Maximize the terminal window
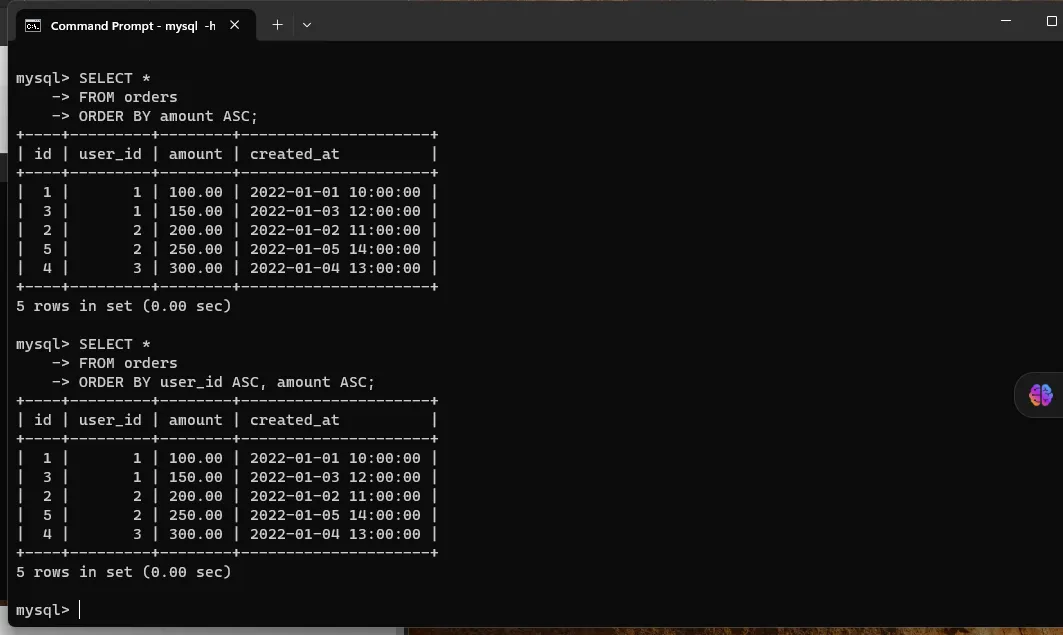The height and width of the screenshot is (635, 1063). 1037,20
